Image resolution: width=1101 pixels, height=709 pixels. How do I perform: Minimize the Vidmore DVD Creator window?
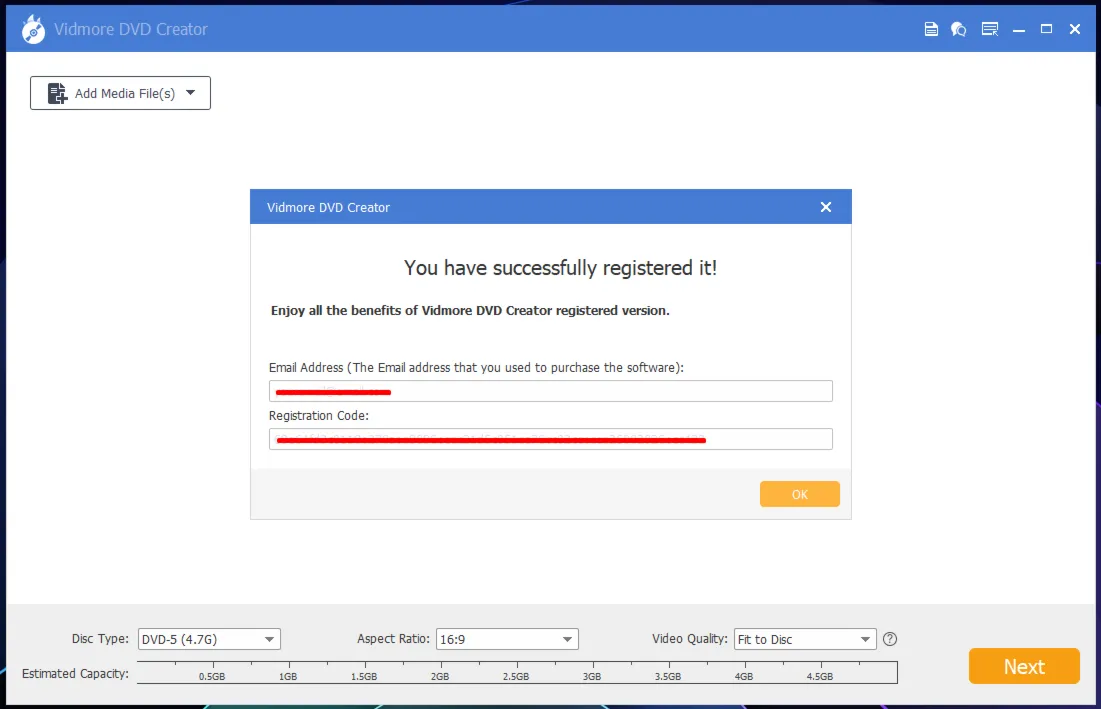click(1019, 29)
